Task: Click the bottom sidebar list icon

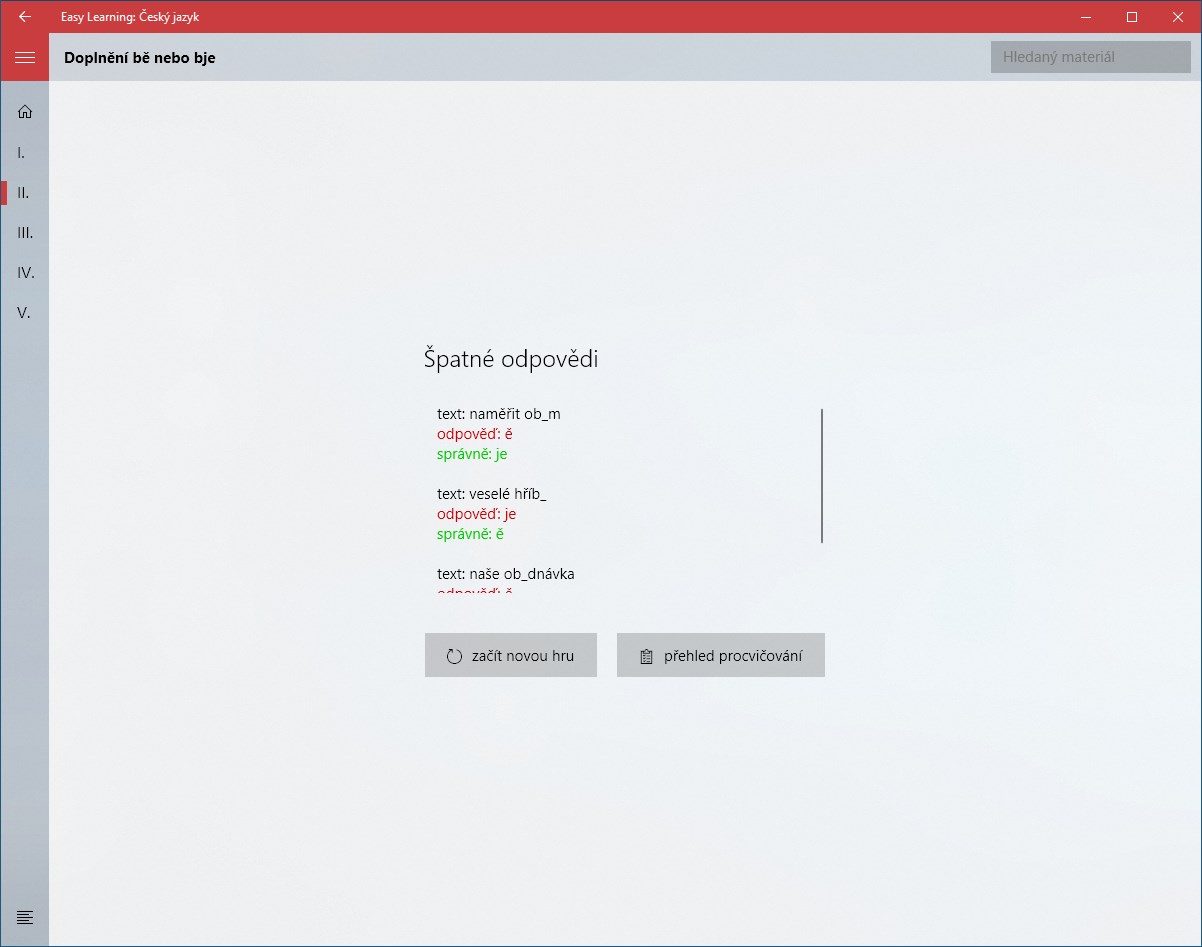Action: click(25, 917)
